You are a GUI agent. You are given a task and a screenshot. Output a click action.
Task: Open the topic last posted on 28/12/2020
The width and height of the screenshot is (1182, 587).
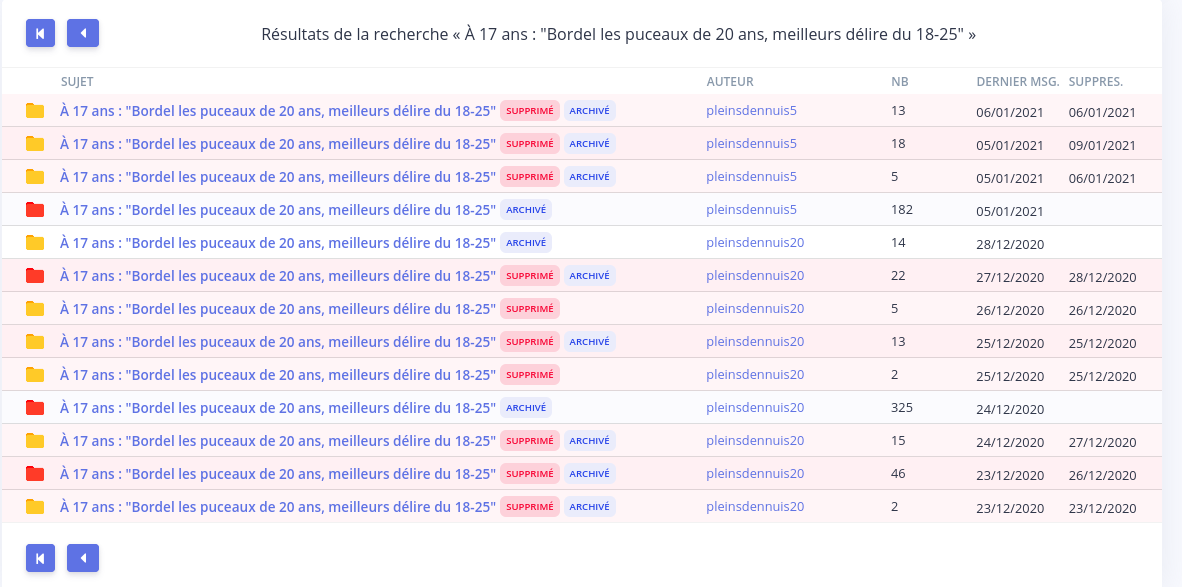coord(277,243)
